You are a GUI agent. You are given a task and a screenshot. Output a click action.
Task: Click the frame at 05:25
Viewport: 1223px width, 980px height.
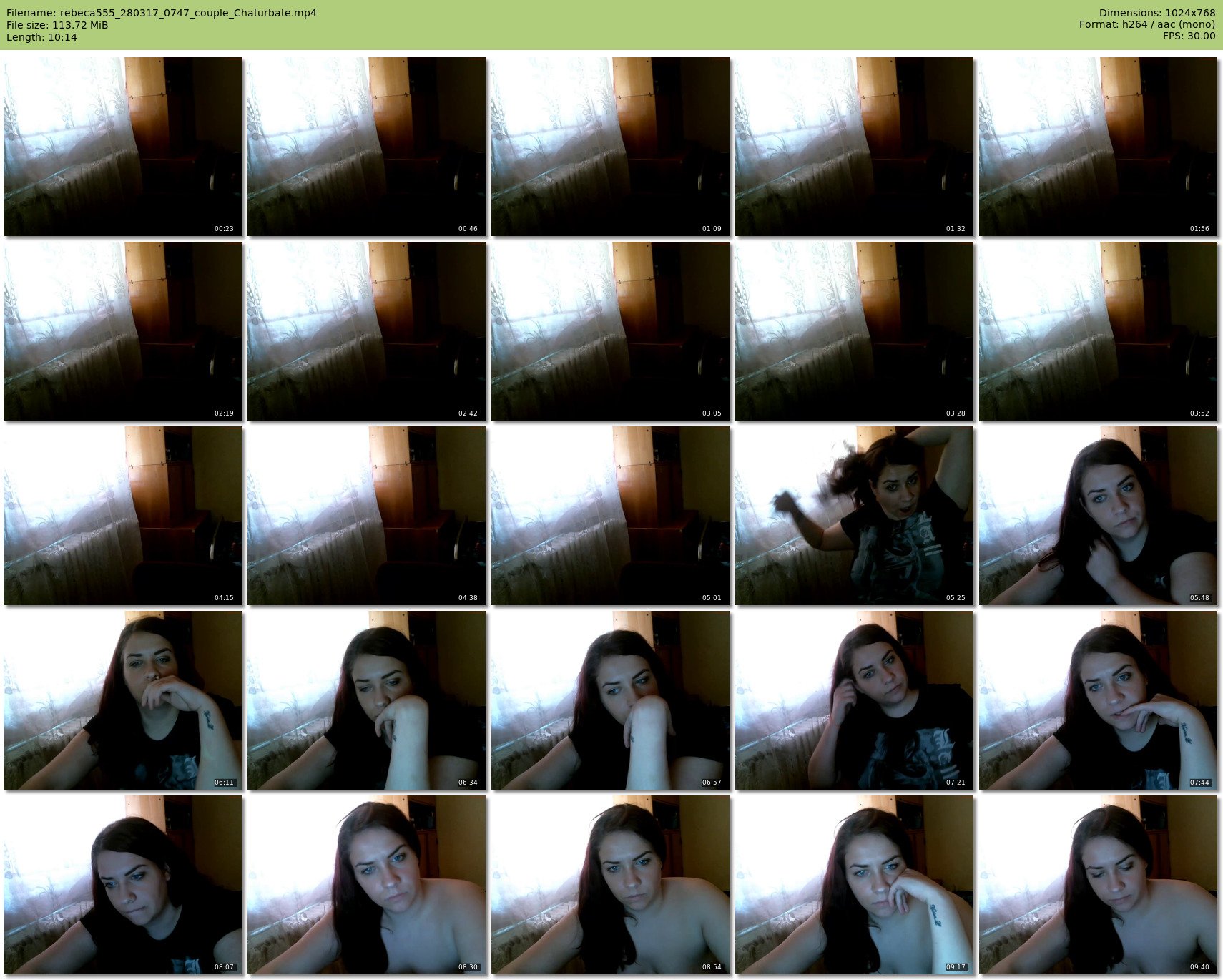854,516
